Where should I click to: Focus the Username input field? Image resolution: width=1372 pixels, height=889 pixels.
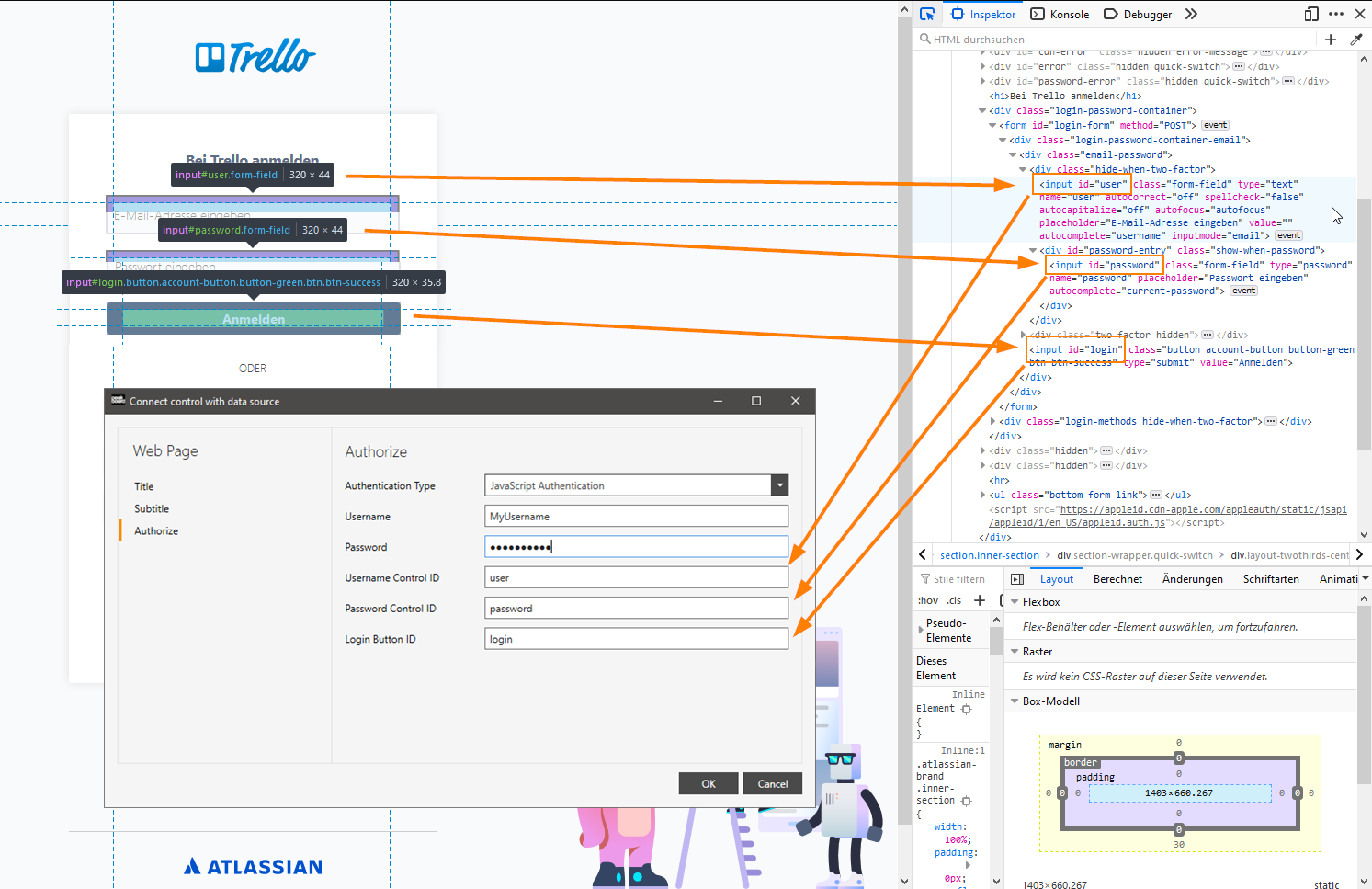click(636, 516)
